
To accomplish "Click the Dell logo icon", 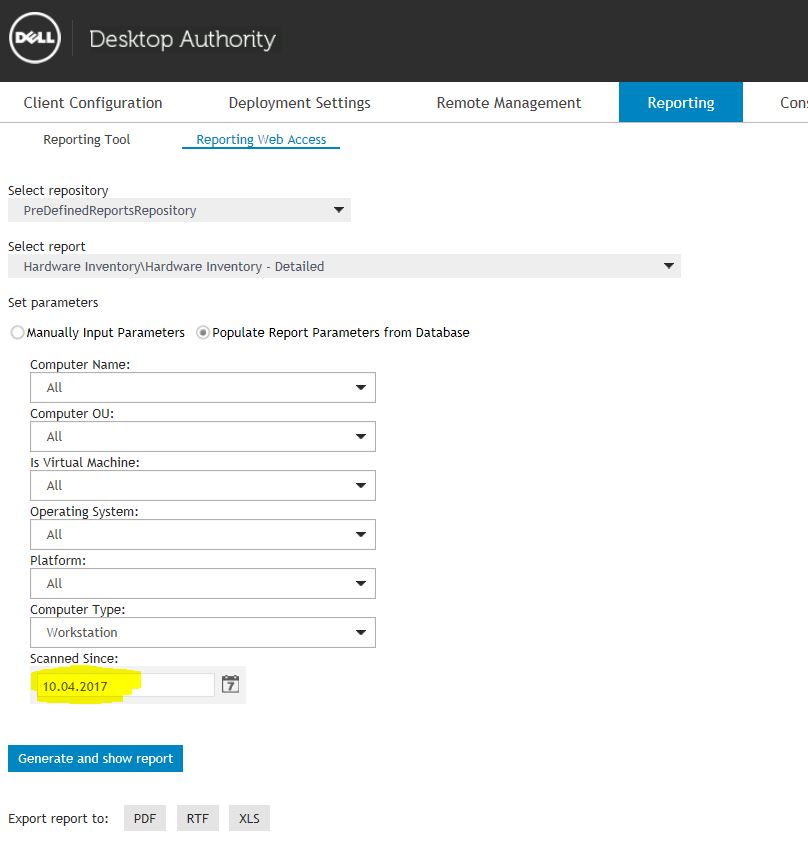I will point(35,38).
